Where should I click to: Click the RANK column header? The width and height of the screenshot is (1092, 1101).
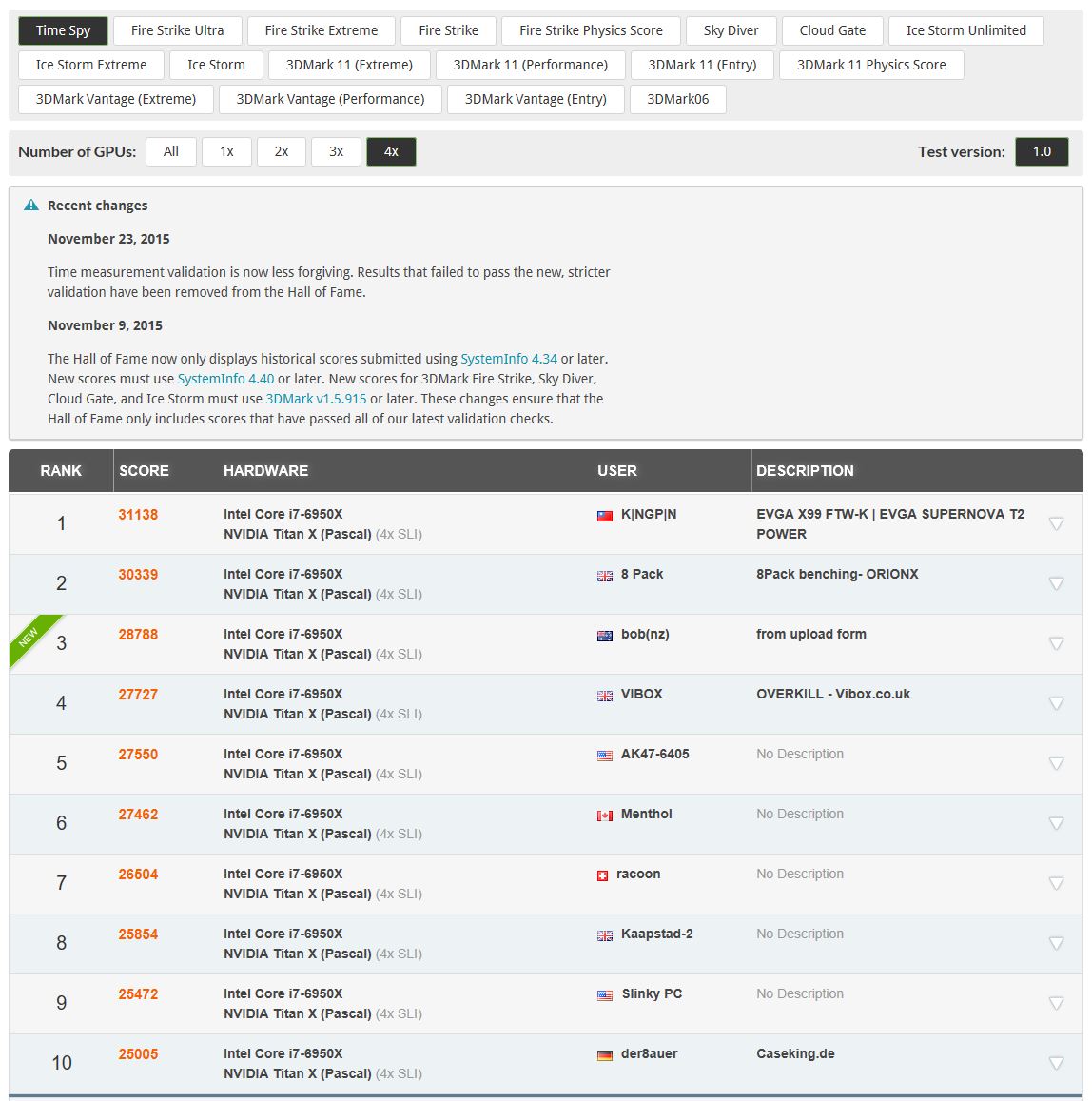61,471
